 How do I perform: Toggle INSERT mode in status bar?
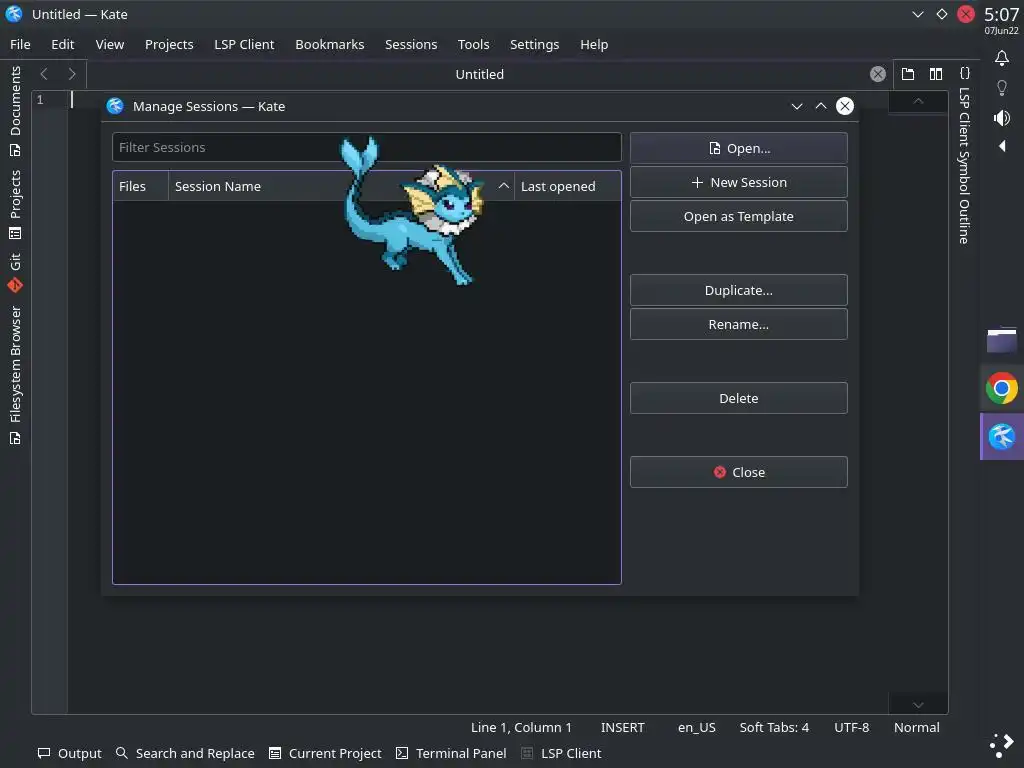pyautogui.click(x=622, y=727)
